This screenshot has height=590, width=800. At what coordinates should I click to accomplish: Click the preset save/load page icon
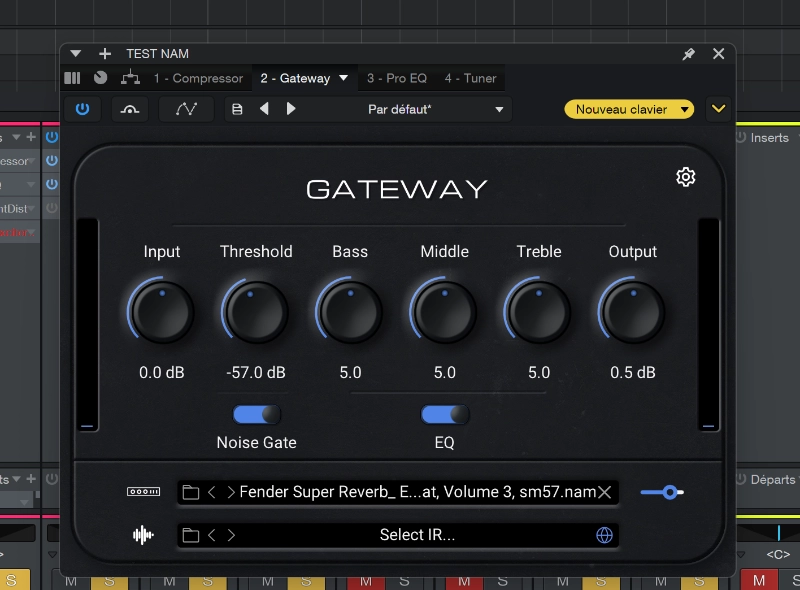coord(237,109)
